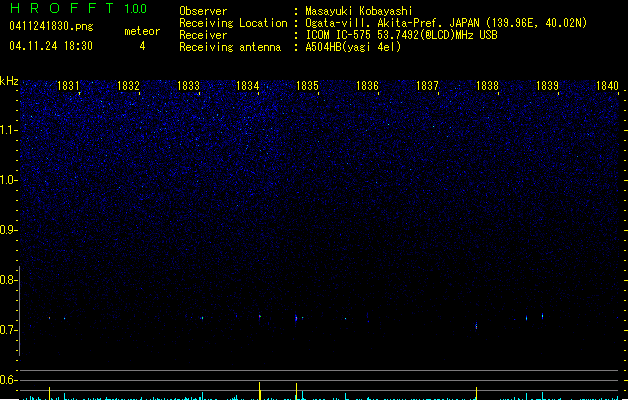
Task: Click the Observer label
Action: 203,11
